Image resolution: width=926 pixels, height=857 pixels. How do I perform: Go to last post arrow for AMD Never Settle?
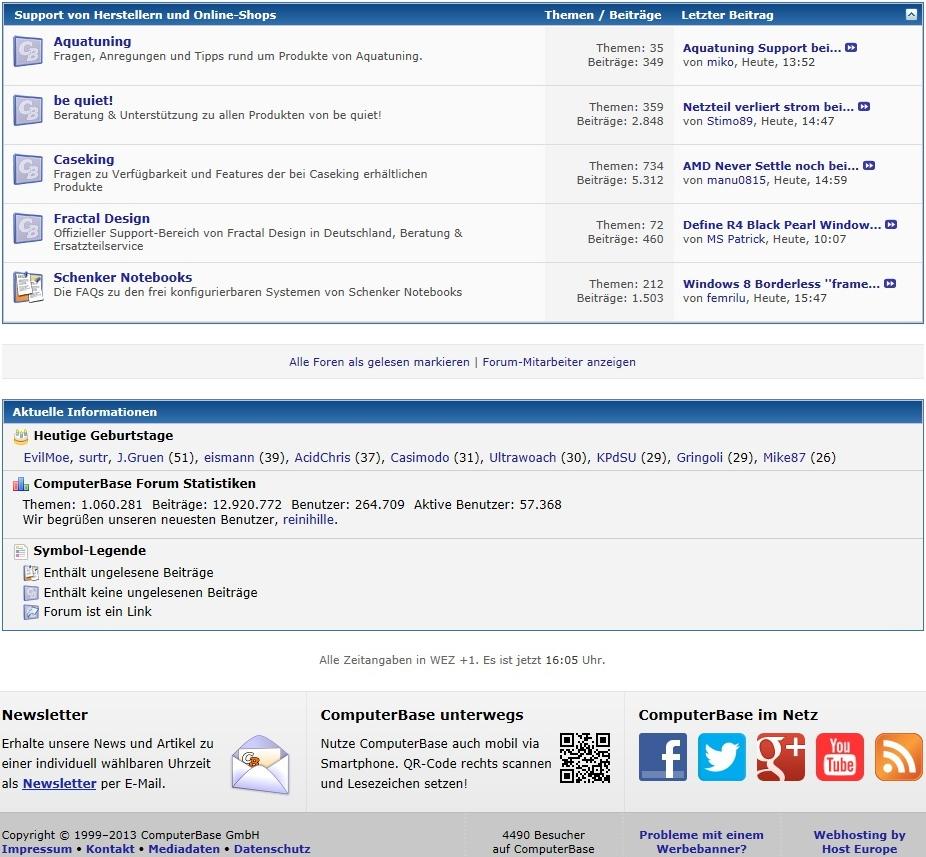tap(869, 166)
